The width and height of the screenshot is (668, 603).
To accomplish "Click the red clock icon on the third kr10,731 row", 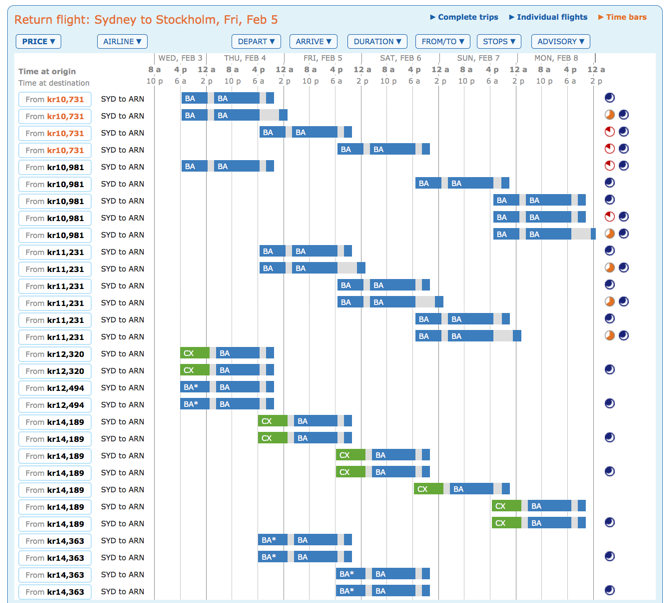I will click(610, 132).
